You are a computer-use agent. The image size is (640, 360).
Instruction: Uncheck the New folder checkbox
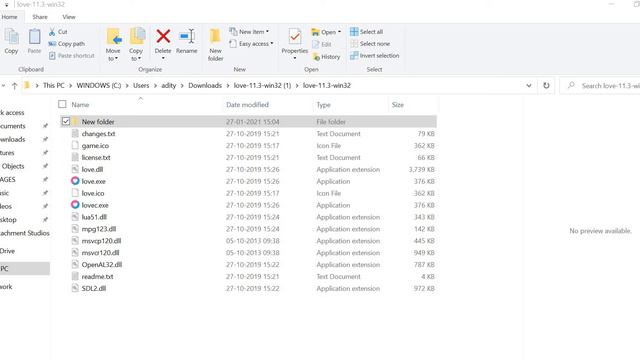66,121
